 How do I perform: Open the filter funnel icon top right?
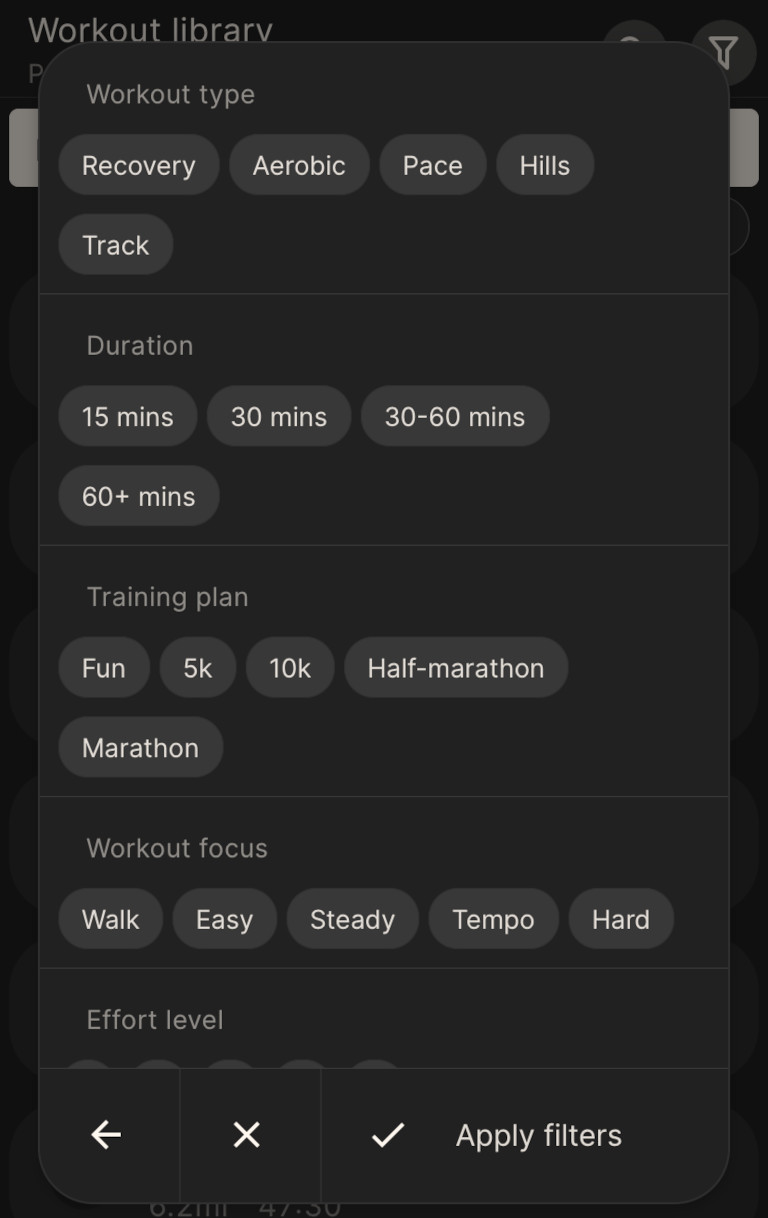(x=723, y=53)
